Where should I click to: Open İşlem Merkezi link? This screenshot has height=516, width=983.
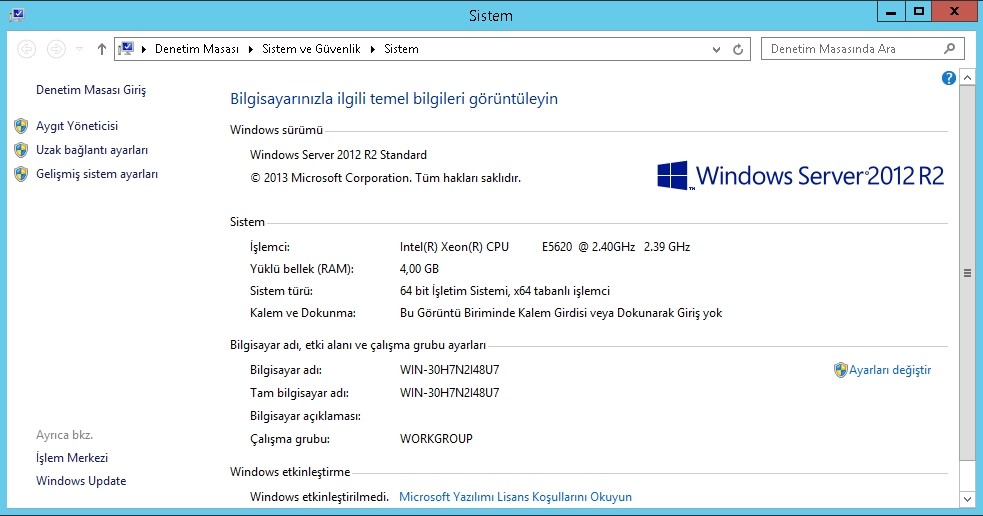tap(72, 458)
